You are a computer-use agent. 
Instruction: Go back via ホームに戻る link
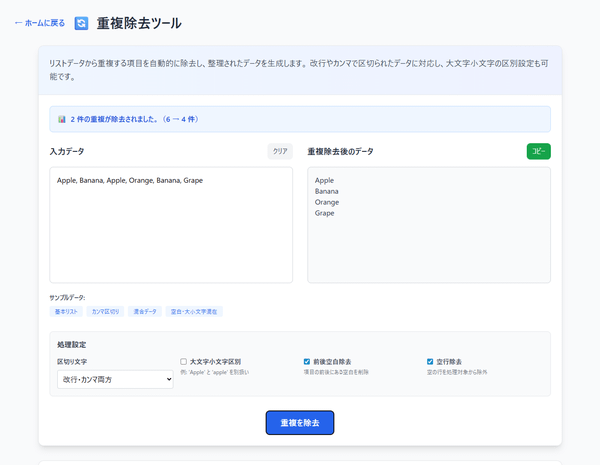(x=38, y=23)
